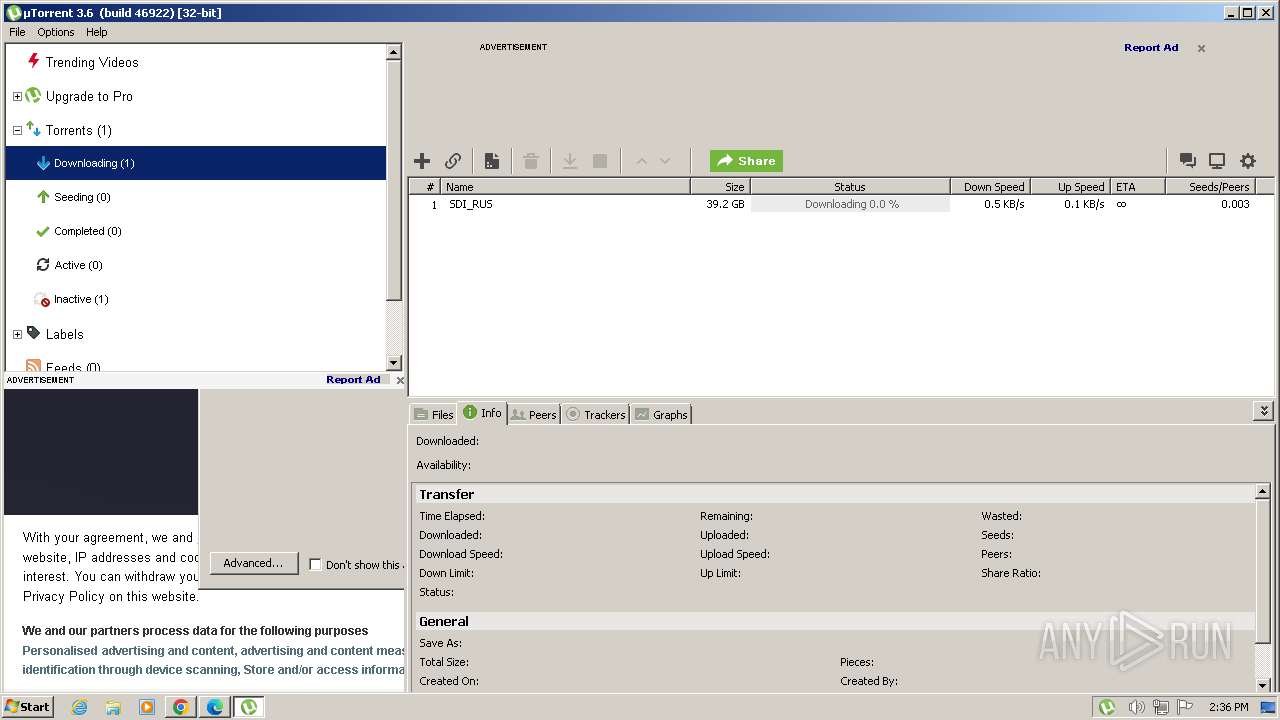
Task: Click the uTorrent icon in the system tray
Action: coord(1107,707)
